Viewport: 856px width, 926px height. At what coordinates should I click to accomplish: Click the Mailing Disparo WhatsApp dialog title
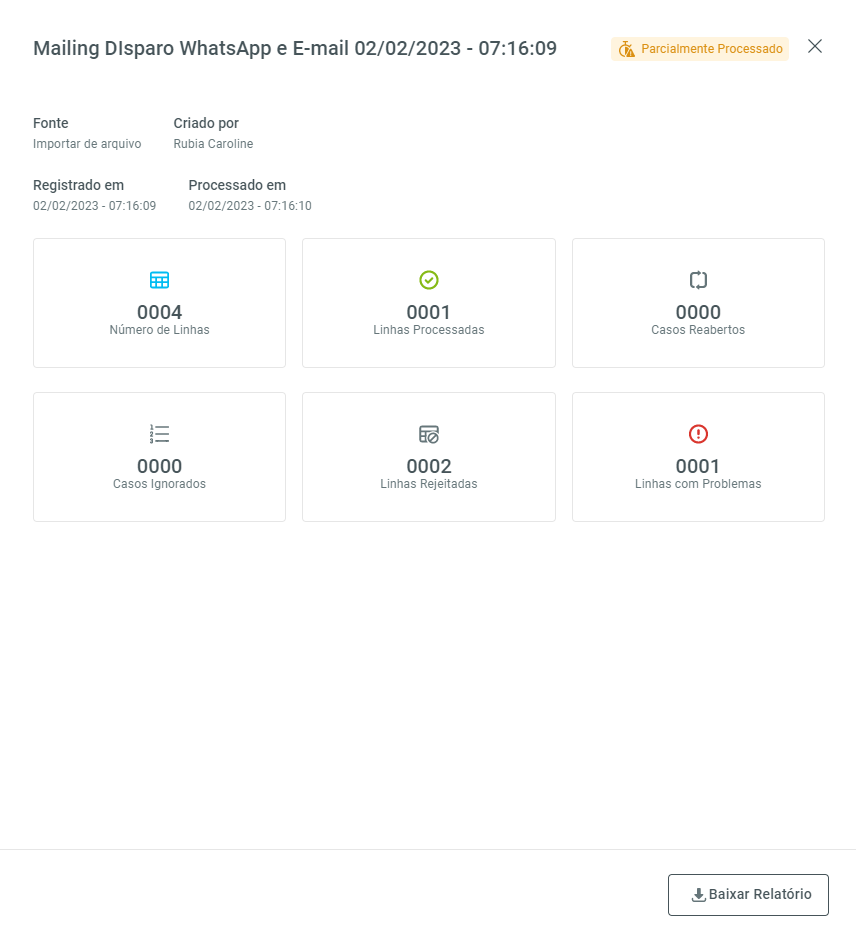[295, 48]
